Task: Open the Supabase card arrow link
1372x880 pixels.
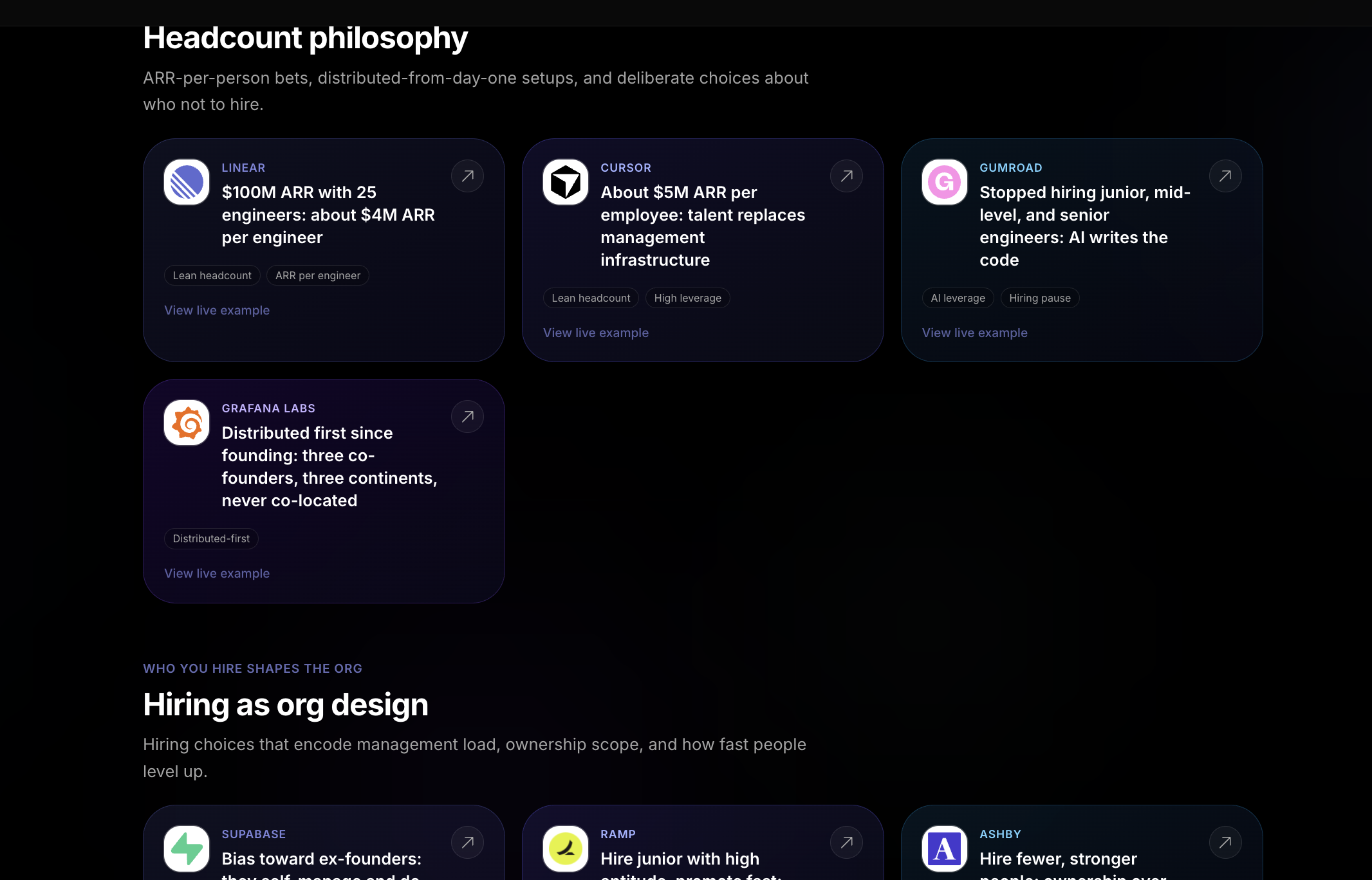Action: (467, 842)
